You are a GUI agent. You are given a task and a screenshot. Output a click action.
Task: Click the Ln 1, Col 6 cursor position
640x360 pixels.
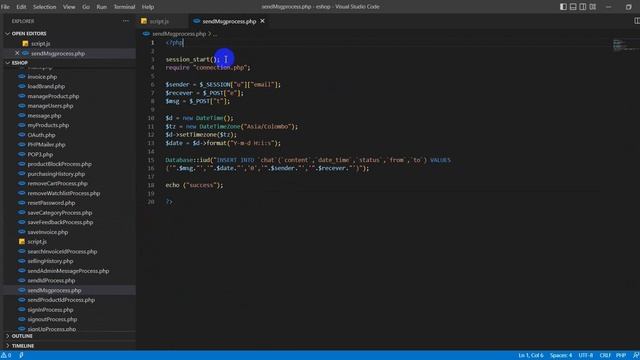tap(531, 356)
